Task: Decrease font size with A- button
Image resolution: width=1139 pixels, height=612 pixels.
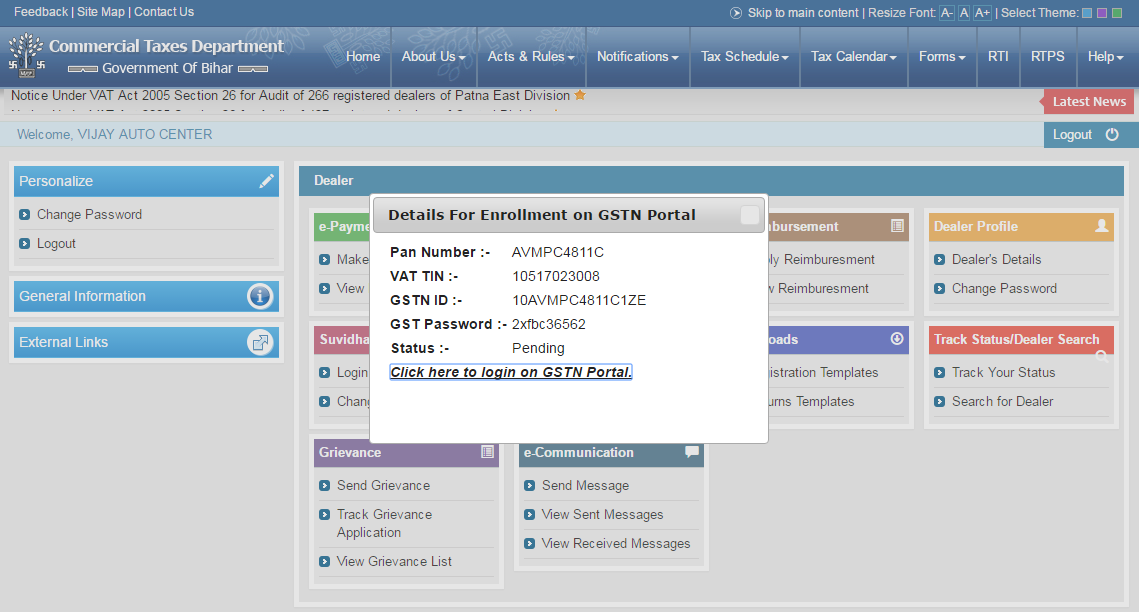Action: pyautogui.click(x=946, y=13)
